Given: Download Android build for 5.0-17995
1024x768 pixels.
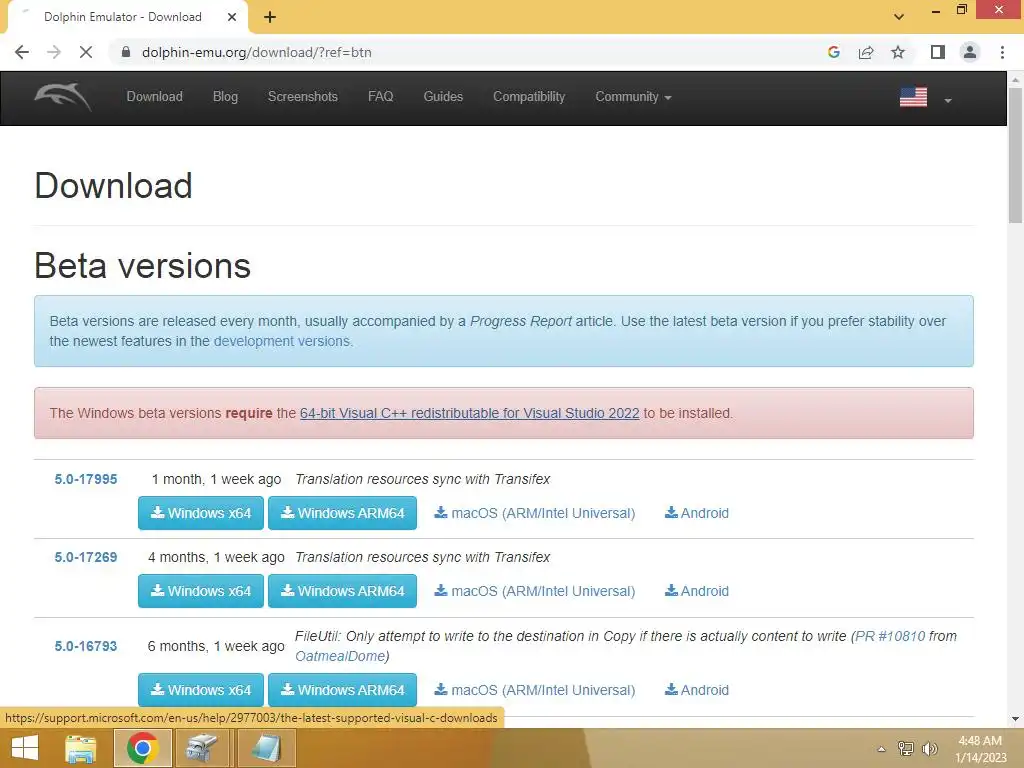Looking at the screenshot, I should pos(696,513).
